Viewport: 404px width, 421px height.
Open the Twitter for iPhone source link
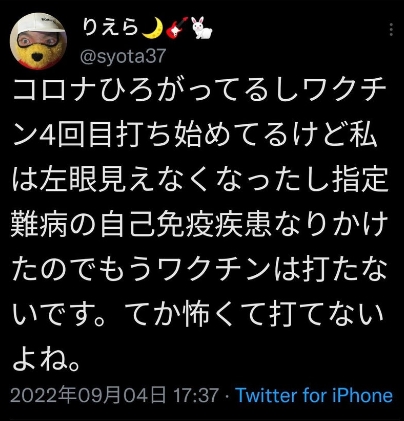coord(314,396)
